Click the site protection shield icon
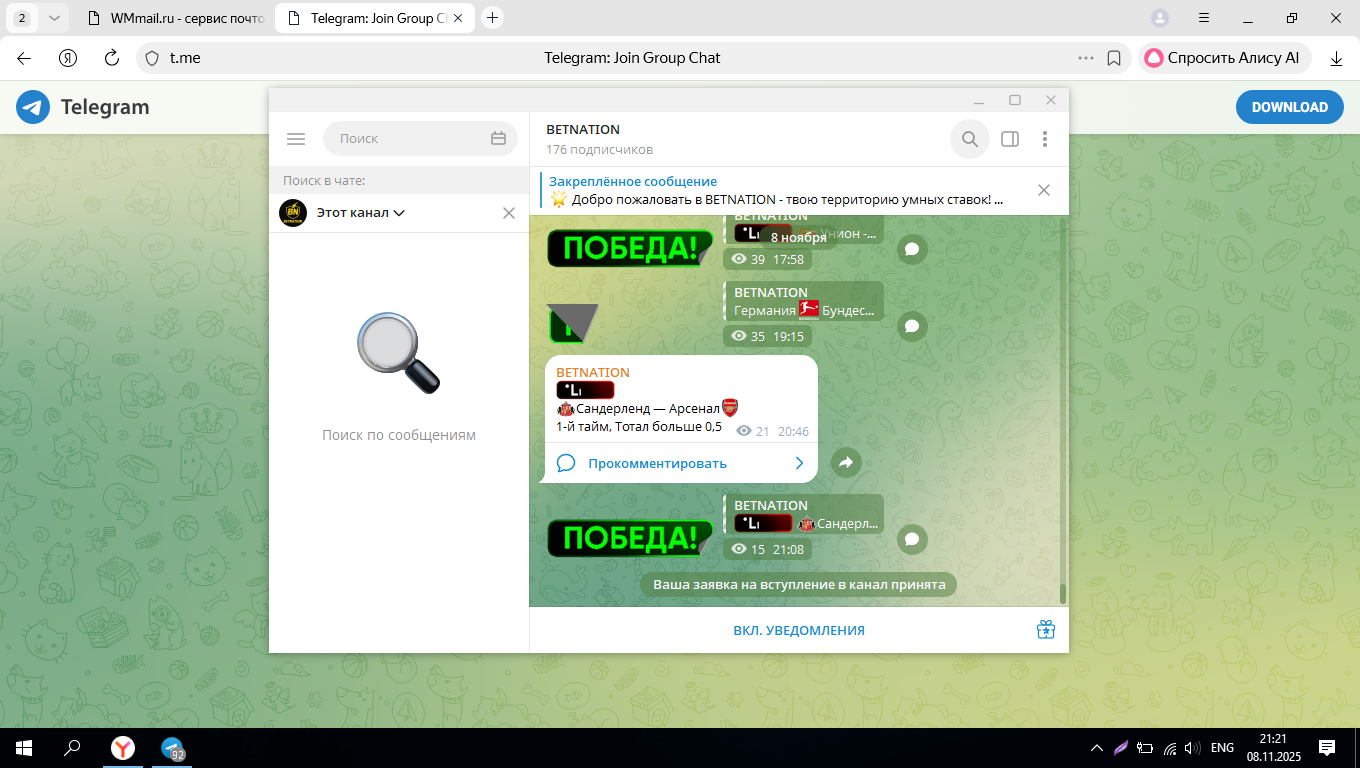The image size is (1360, 768). click(x=152, y=58)
